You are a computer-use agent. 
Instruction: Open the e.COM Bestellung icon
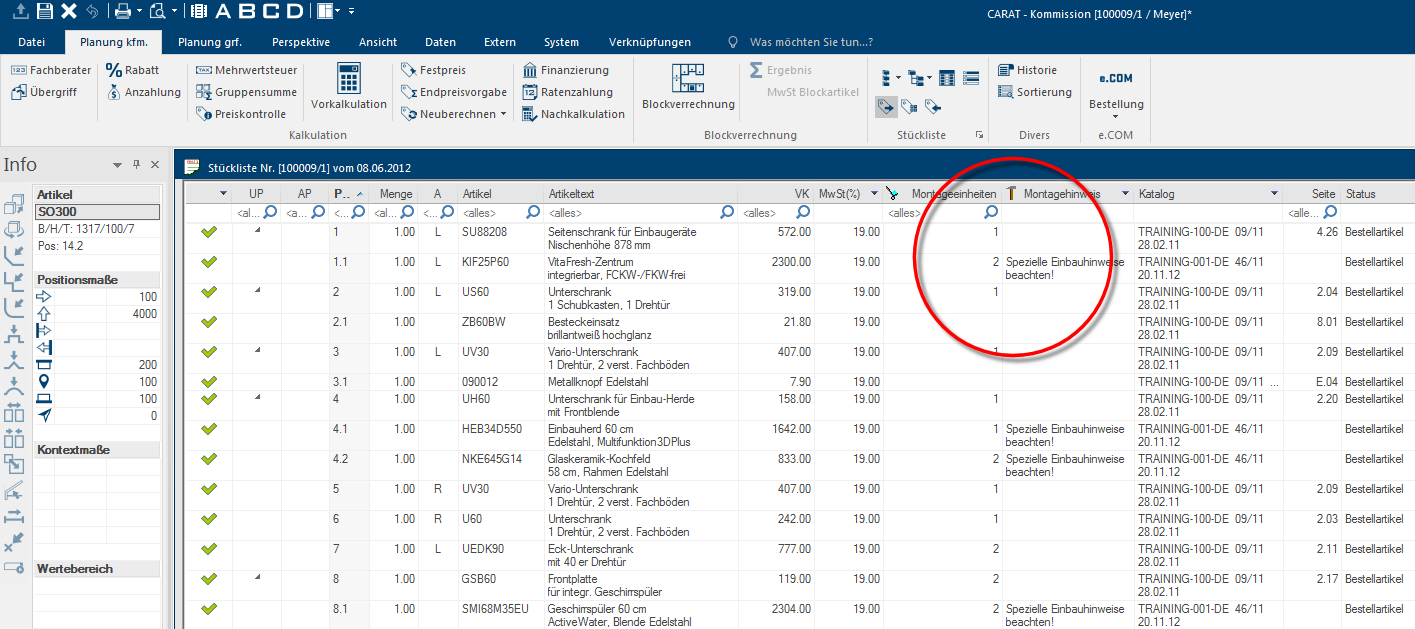pos(1115,79)
